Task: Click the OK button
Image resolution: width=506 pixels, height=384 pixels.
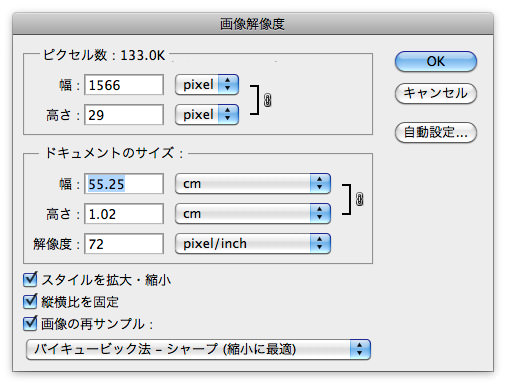Action: coord(436,61)
